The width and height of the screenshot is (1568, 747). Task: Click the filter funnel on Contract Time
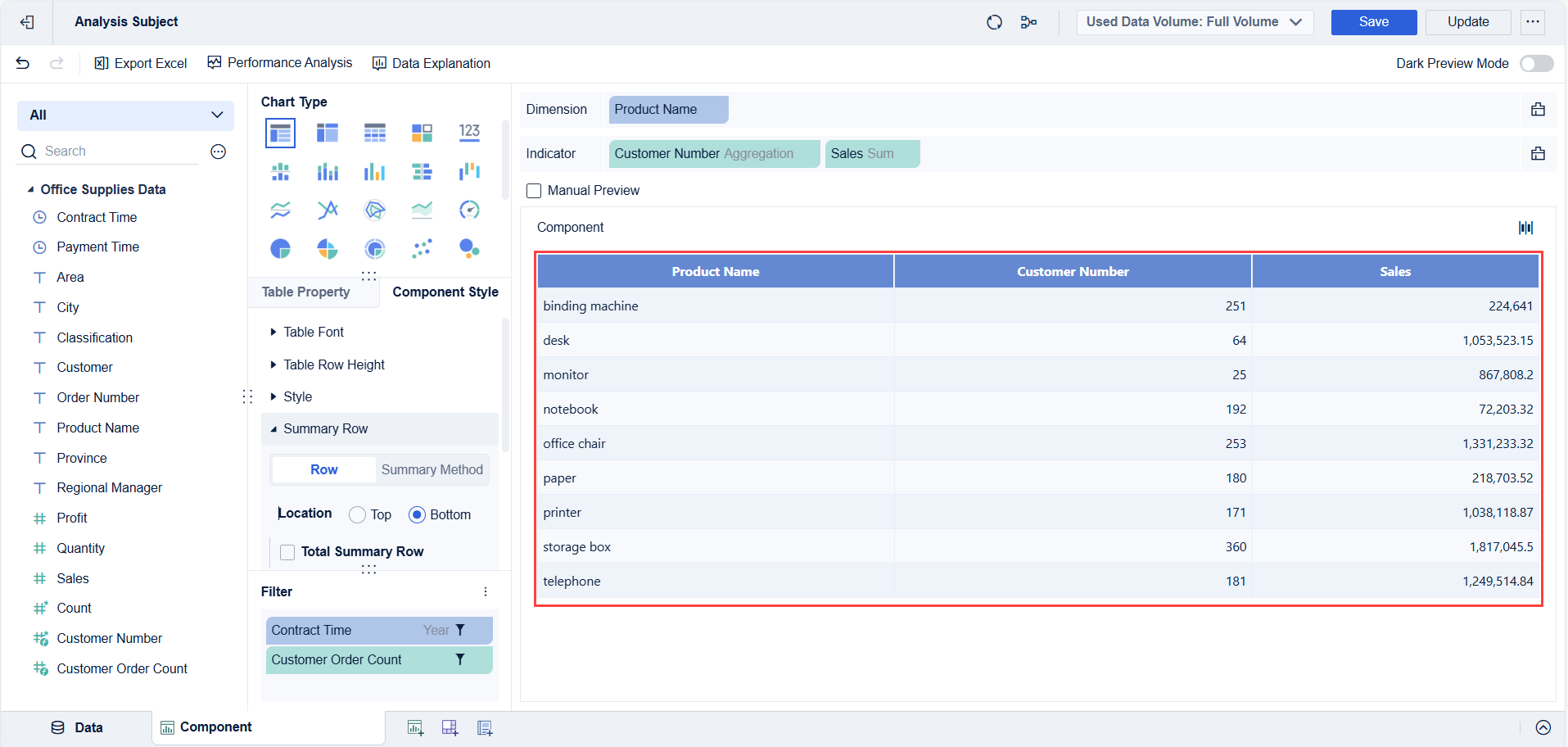coord(460,630)
